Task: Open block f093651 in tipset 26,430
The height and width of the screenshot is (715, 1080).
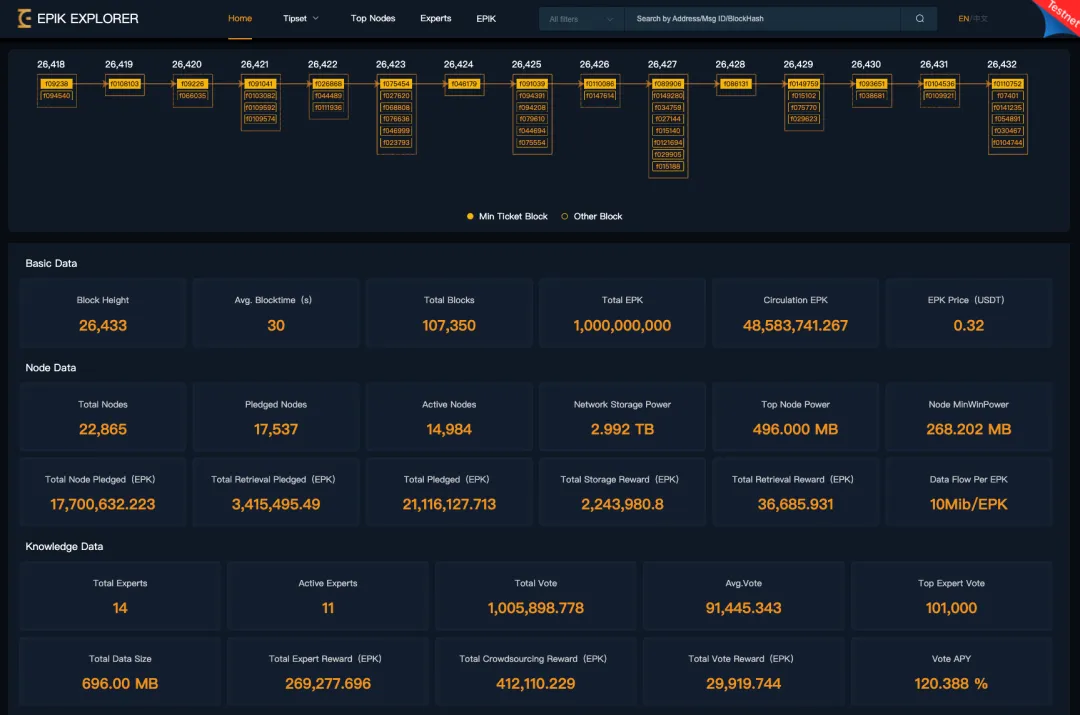Action: 871,84
